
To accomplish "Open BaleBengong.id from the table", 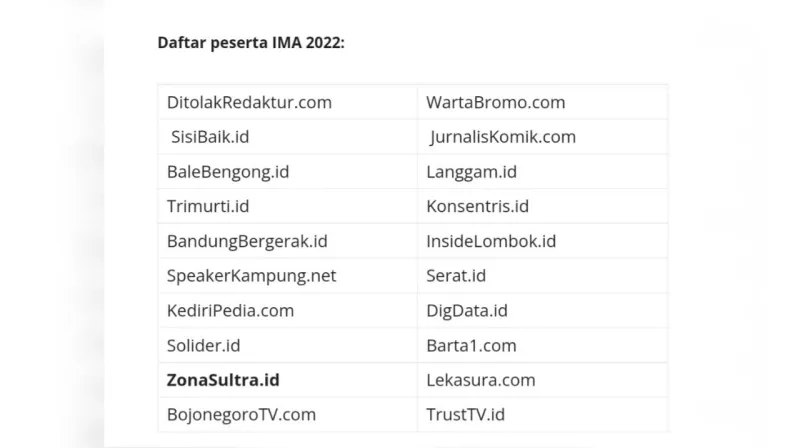I will click(x=228, y=172).
